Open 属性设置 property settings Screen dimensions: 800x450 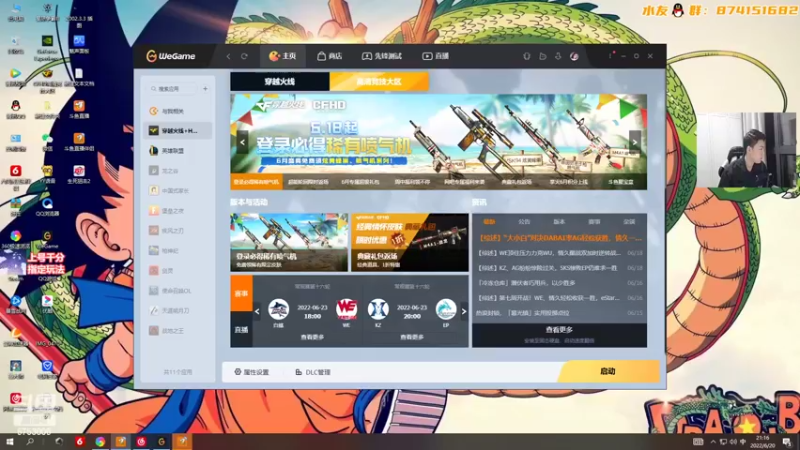click(252, 372)
